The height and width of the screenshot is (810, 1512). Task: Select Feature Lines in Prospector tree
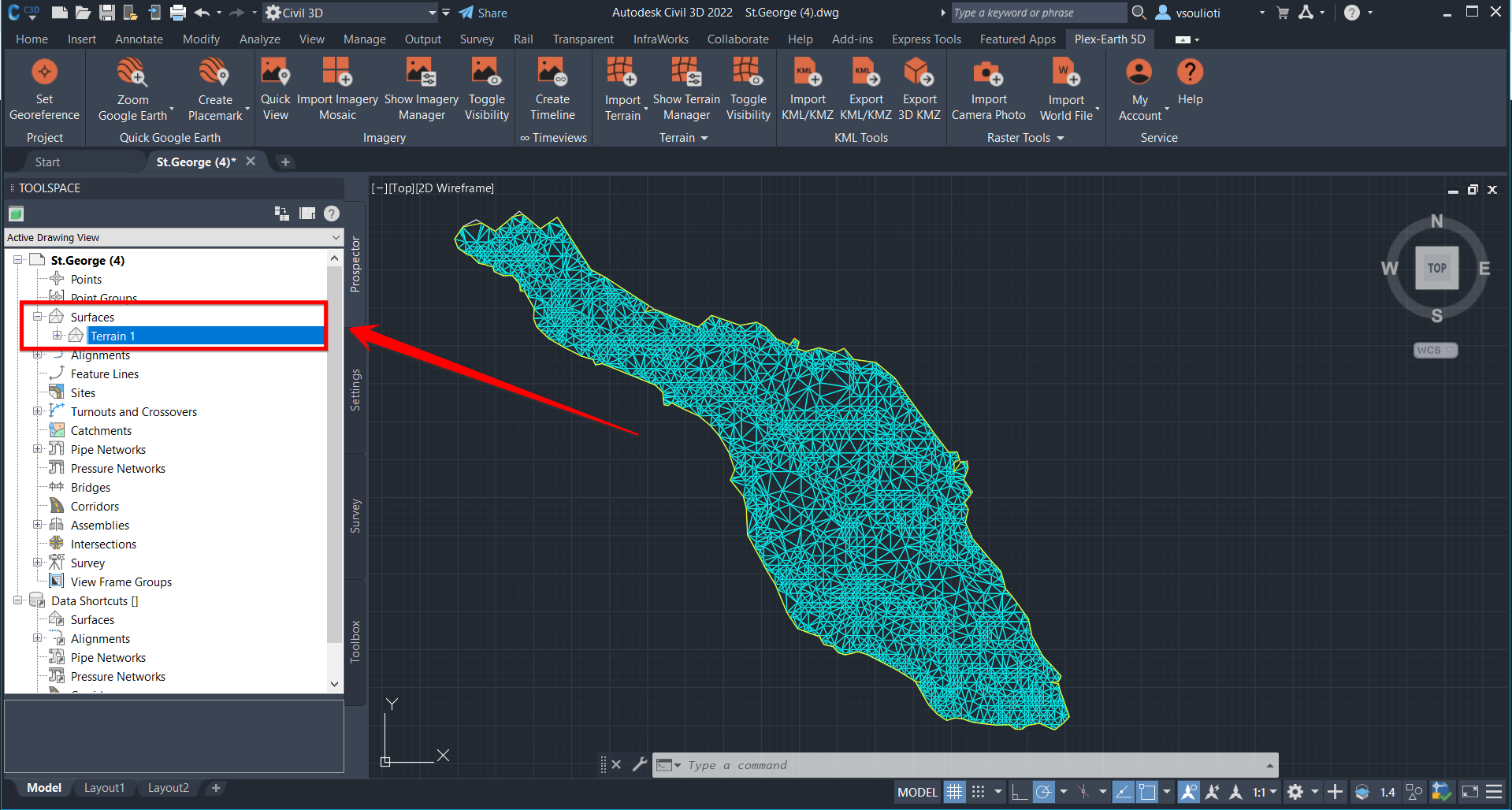[x=104, y=373]
